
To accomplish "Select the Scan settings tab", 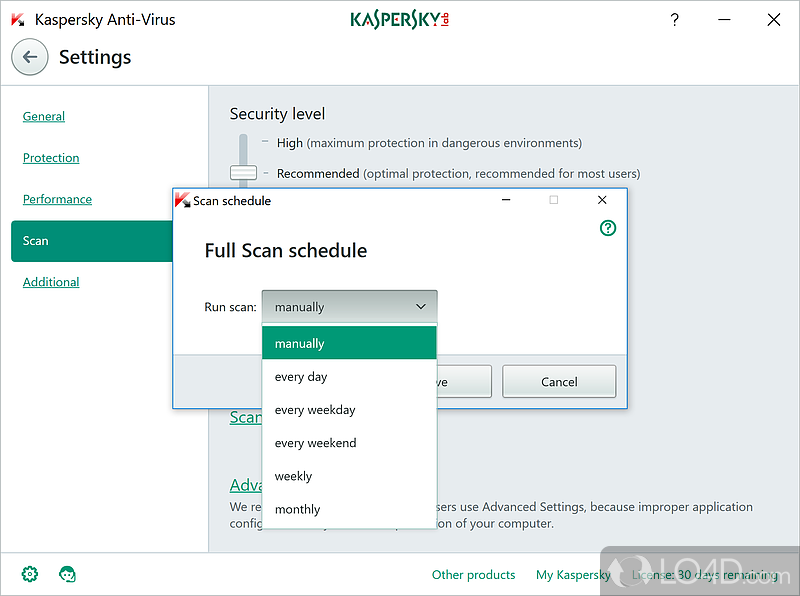I will (x=92, y=241).
